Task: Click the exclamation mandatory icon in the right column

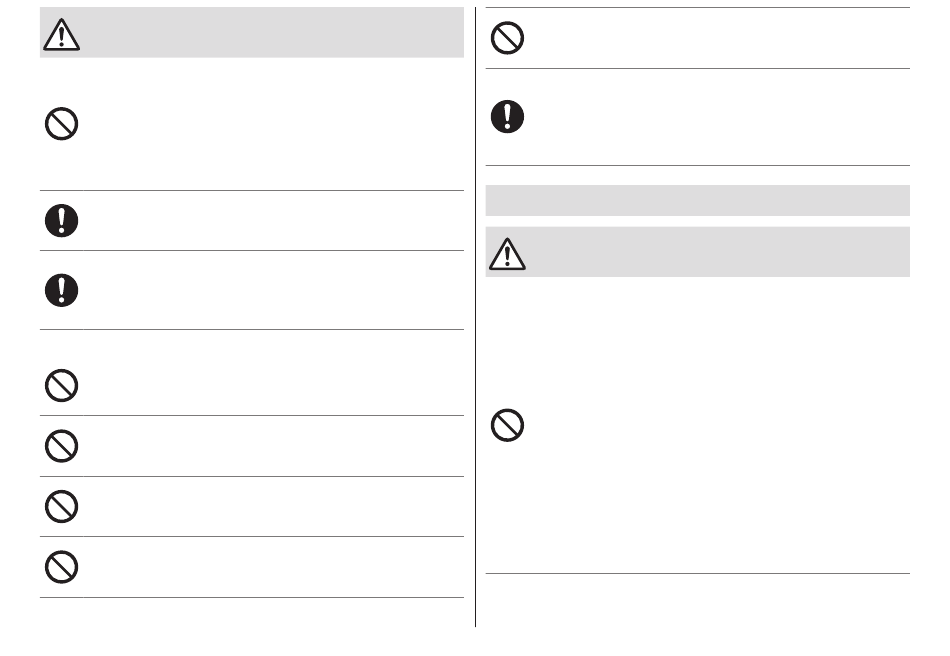Action: [507, 116]
